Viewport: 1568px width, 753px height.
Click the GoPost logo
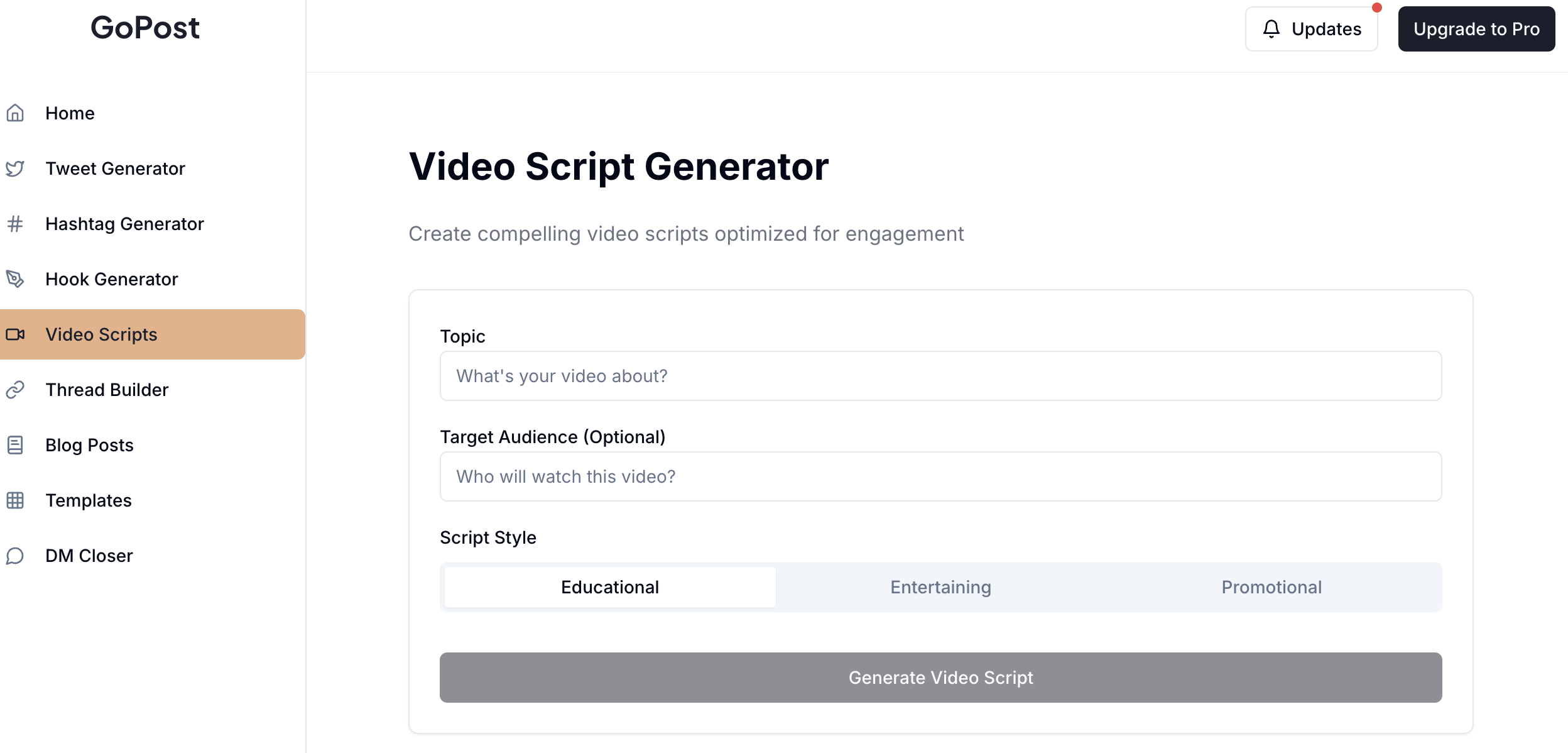(145, 28)
